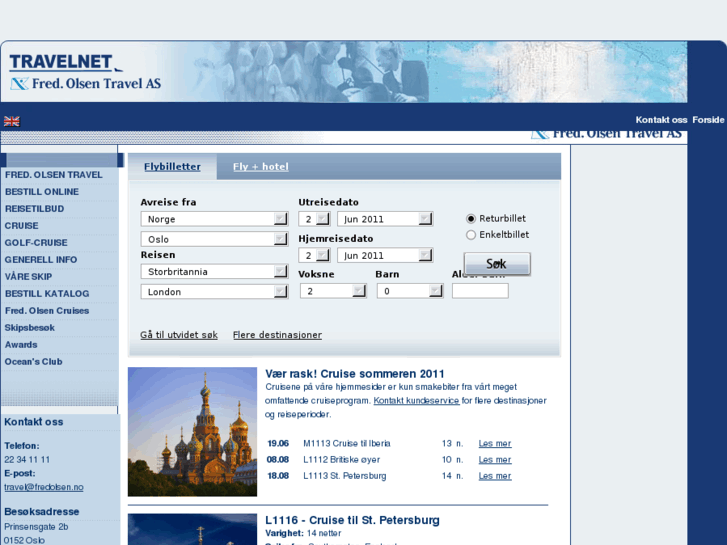Open the Hjemreisedato month dropdown
Image resolution: width=727 pixels, height=545 pixels.
[385, 256]
